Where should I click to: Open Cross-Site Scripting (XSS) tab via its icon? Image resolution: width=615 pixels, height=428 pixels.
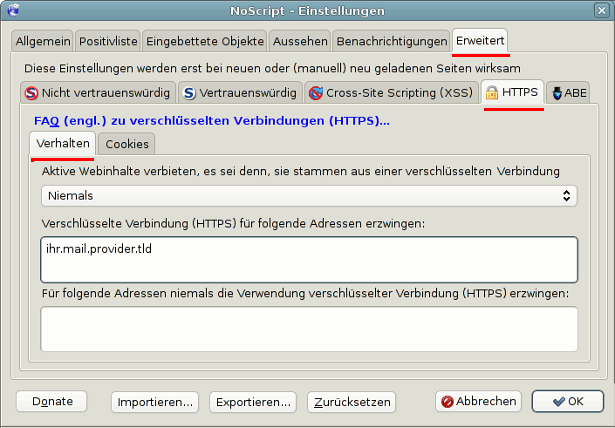(x=317, y=93)
